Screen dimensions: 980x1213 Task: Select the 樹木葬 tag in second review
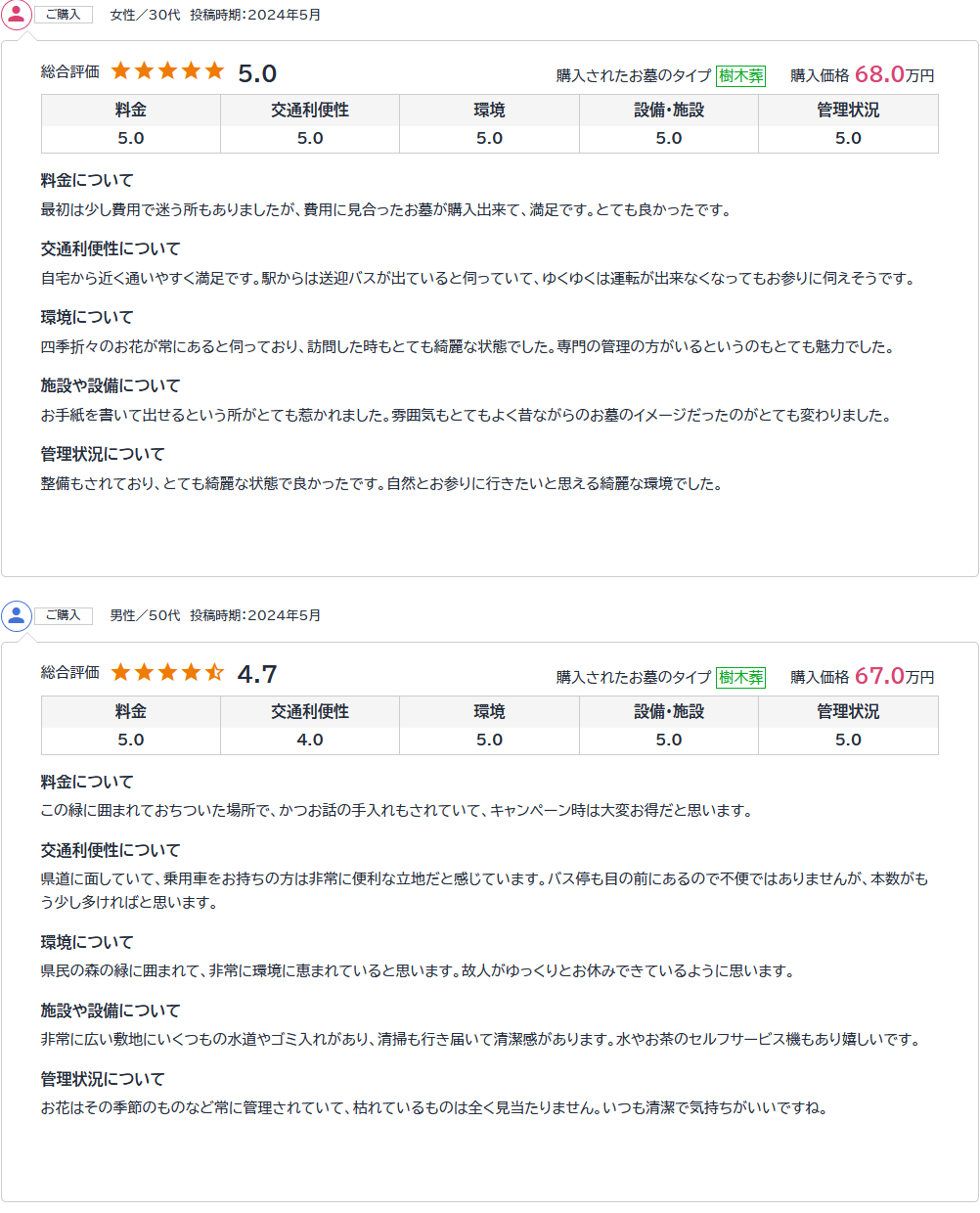(x=740, y=677)
